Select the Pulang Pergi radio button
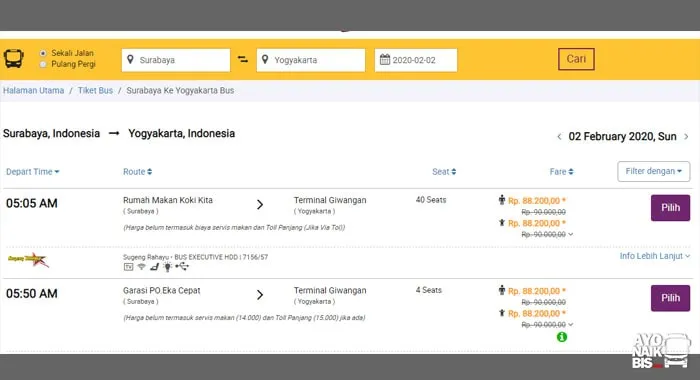The width and height of the screenshot is (700, 380). (x=43, y=64)
